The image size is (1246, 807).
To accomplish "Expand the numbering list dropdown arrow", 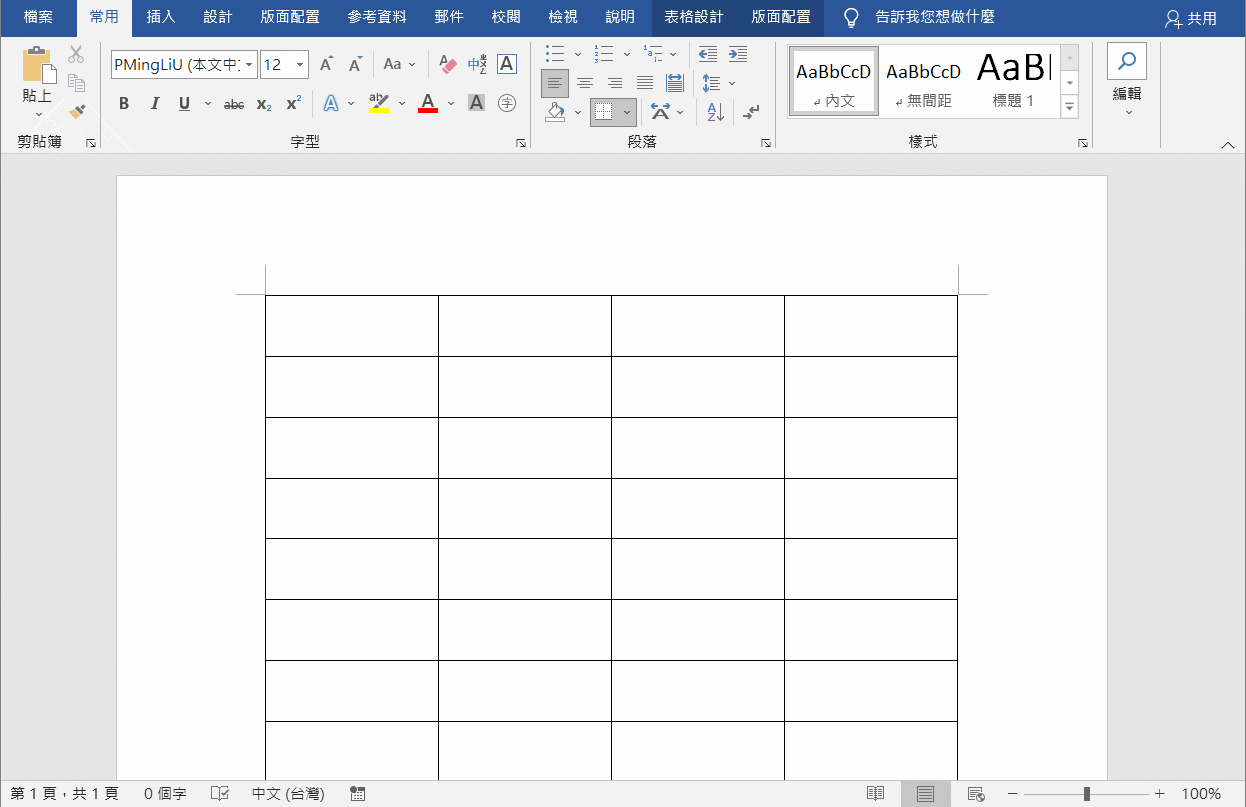I will (627, 54).
